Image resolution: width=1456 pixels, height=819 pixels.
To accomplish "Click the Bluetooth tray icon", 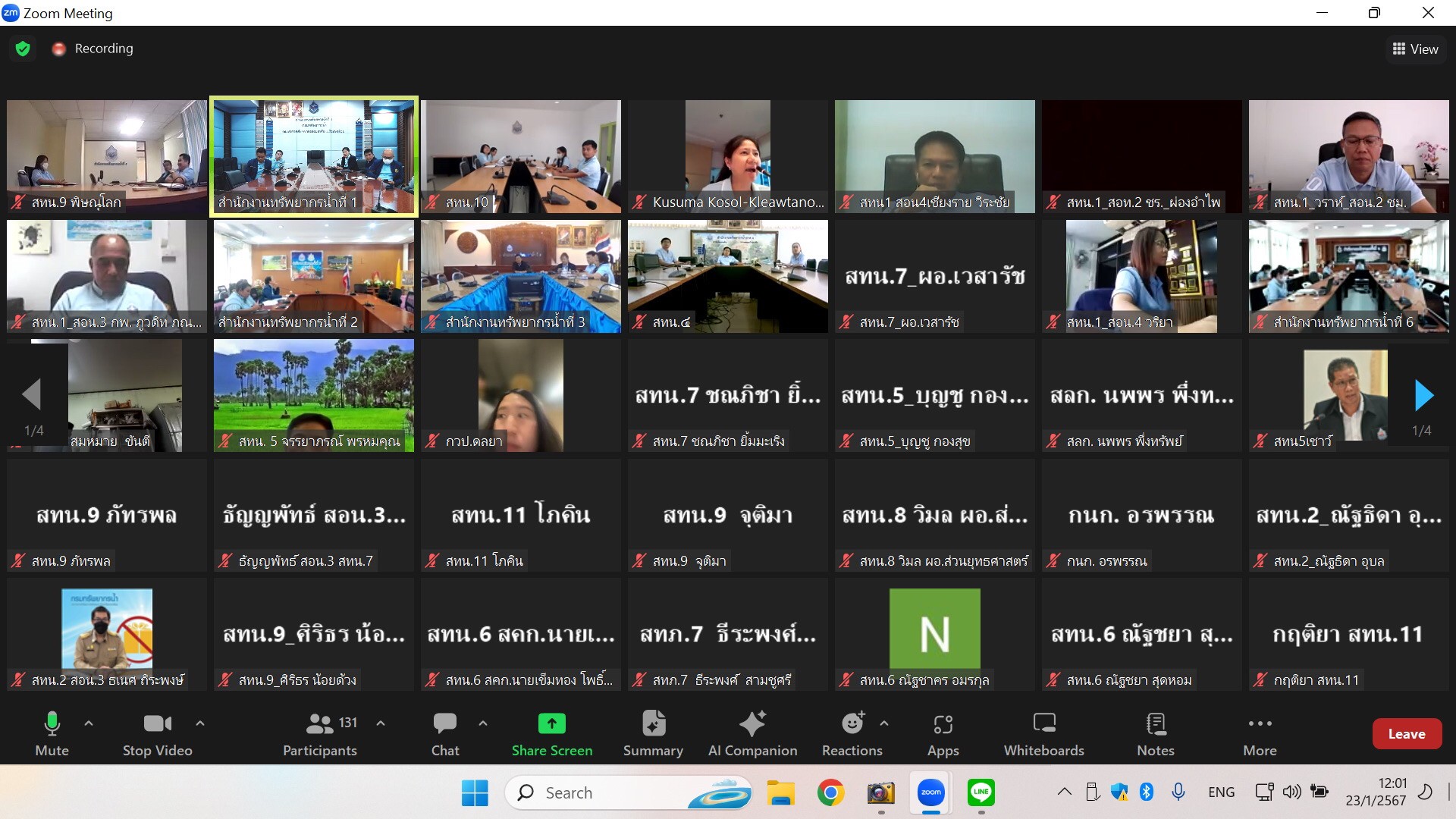I will click(1147, 792).
